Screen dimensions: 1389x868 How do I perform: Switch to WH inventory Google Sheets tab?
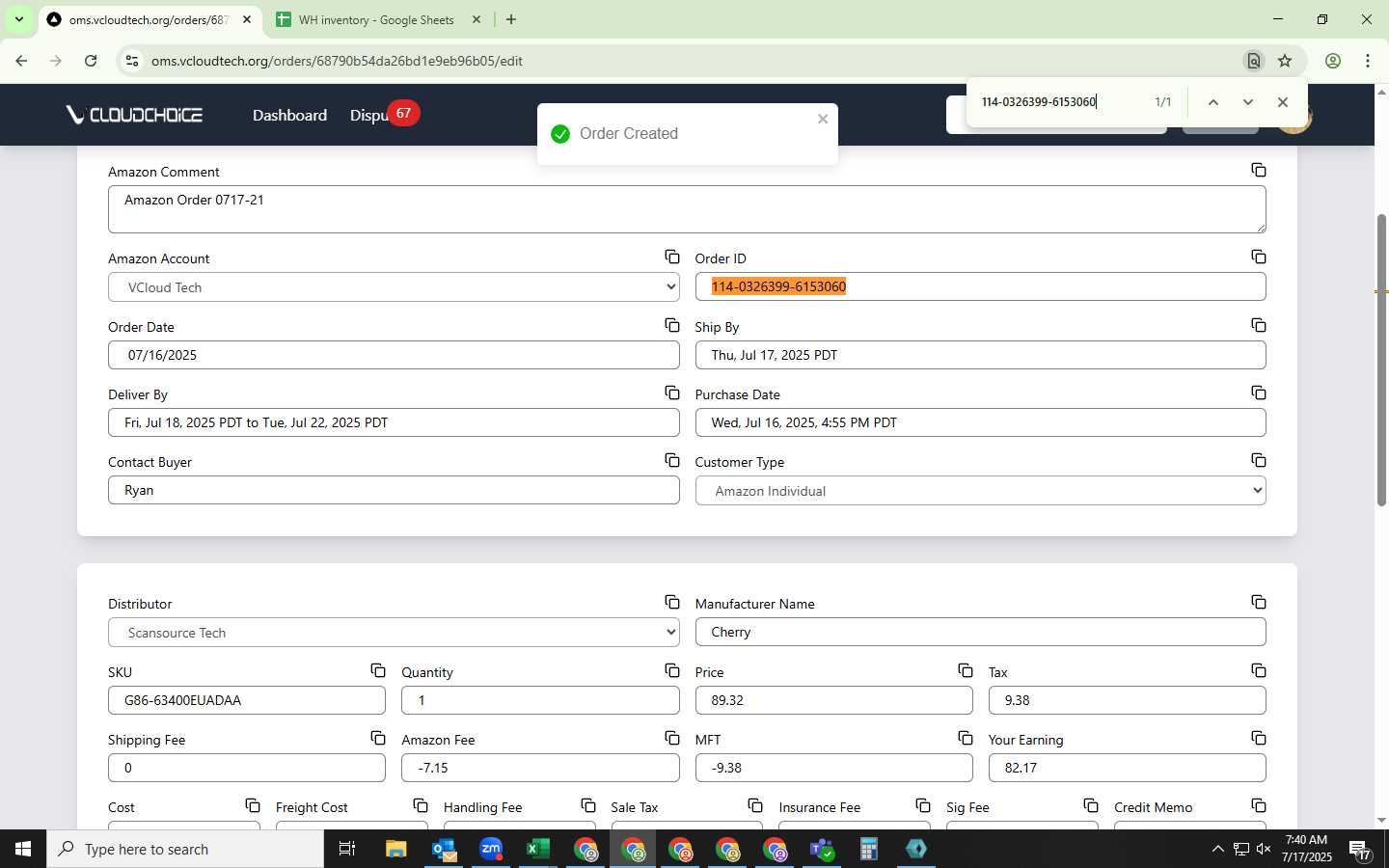pyautogui.click(x=376, y=19)
